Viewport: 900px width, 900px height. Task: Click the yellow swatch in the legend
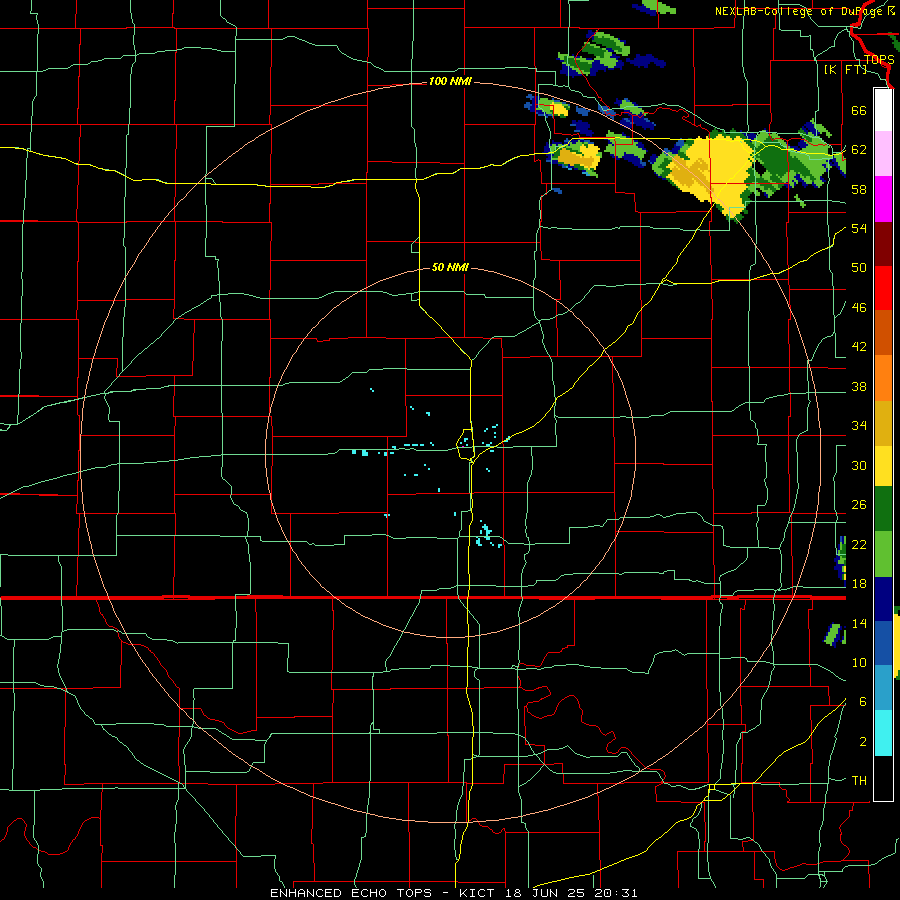883,466
